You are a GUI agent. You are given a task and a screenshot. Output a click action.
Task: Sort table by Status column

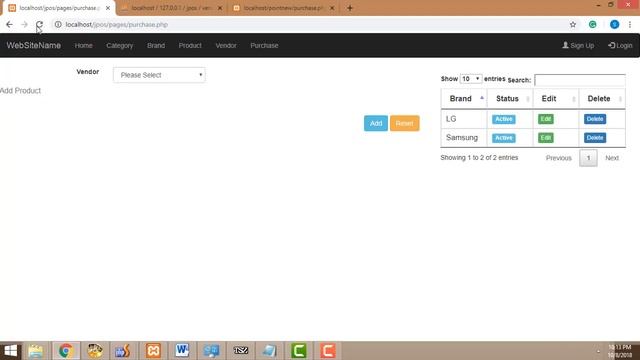pyautogui.click(x=510, y=99)
